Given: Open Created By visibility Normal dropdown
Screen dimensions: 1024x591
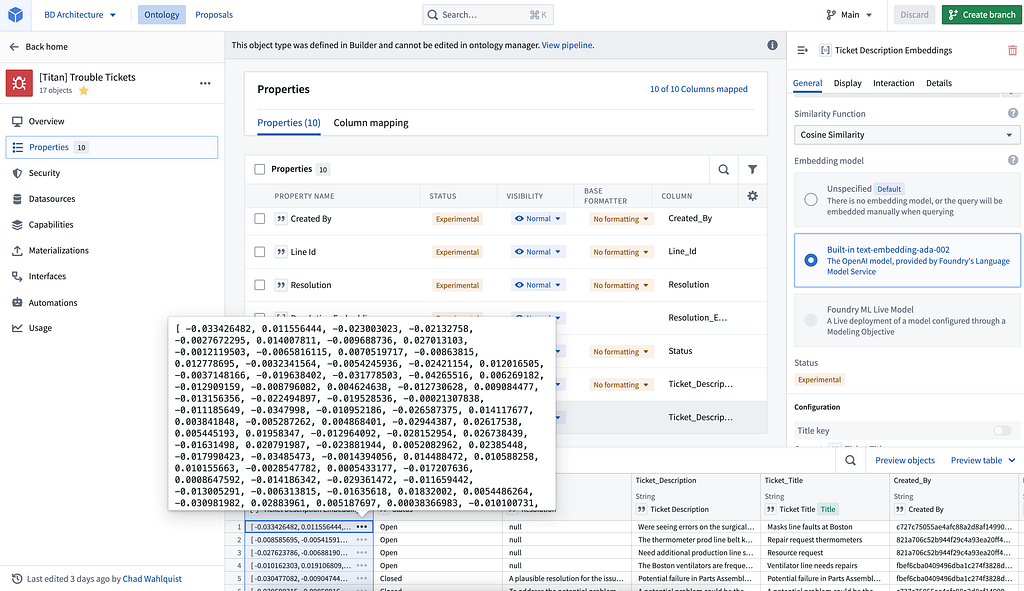Looking at the screenshot, I should [538, 219].
